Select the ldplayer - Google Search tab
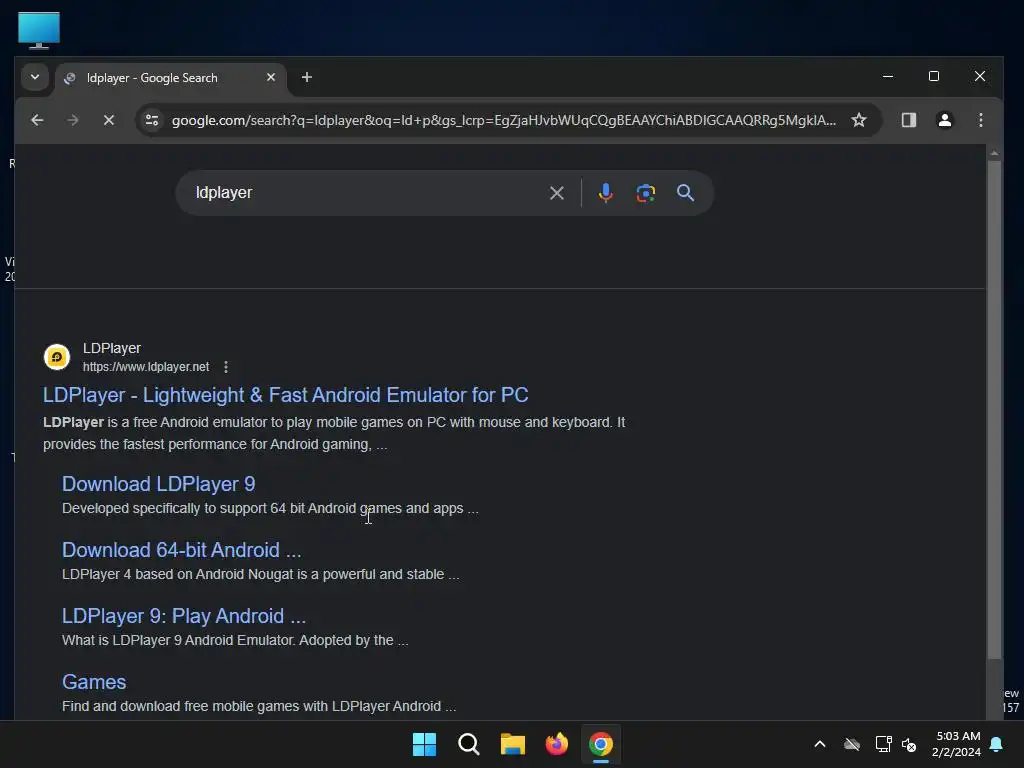Screen dimensions: 1024x768 (x=170, y=78)
